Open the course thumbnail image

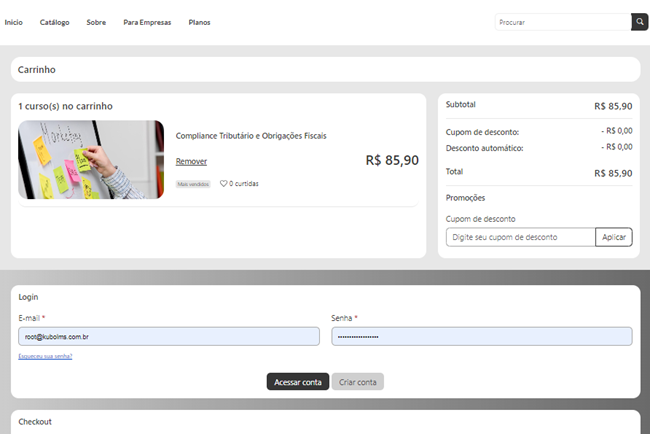click(91, 160)
